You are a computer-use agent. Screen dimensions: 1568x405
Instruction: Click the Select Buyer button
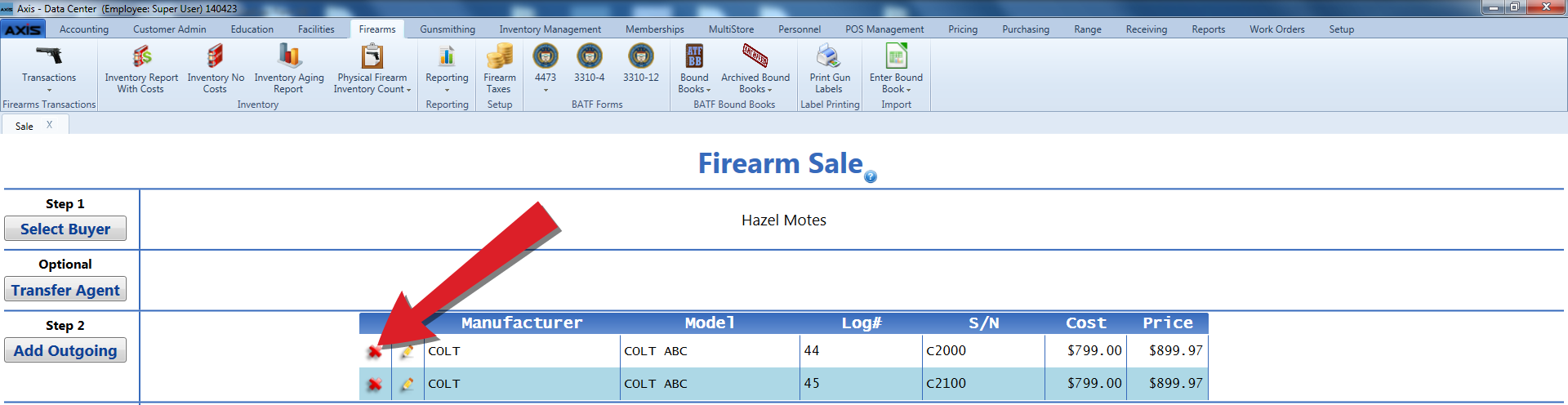65,229
